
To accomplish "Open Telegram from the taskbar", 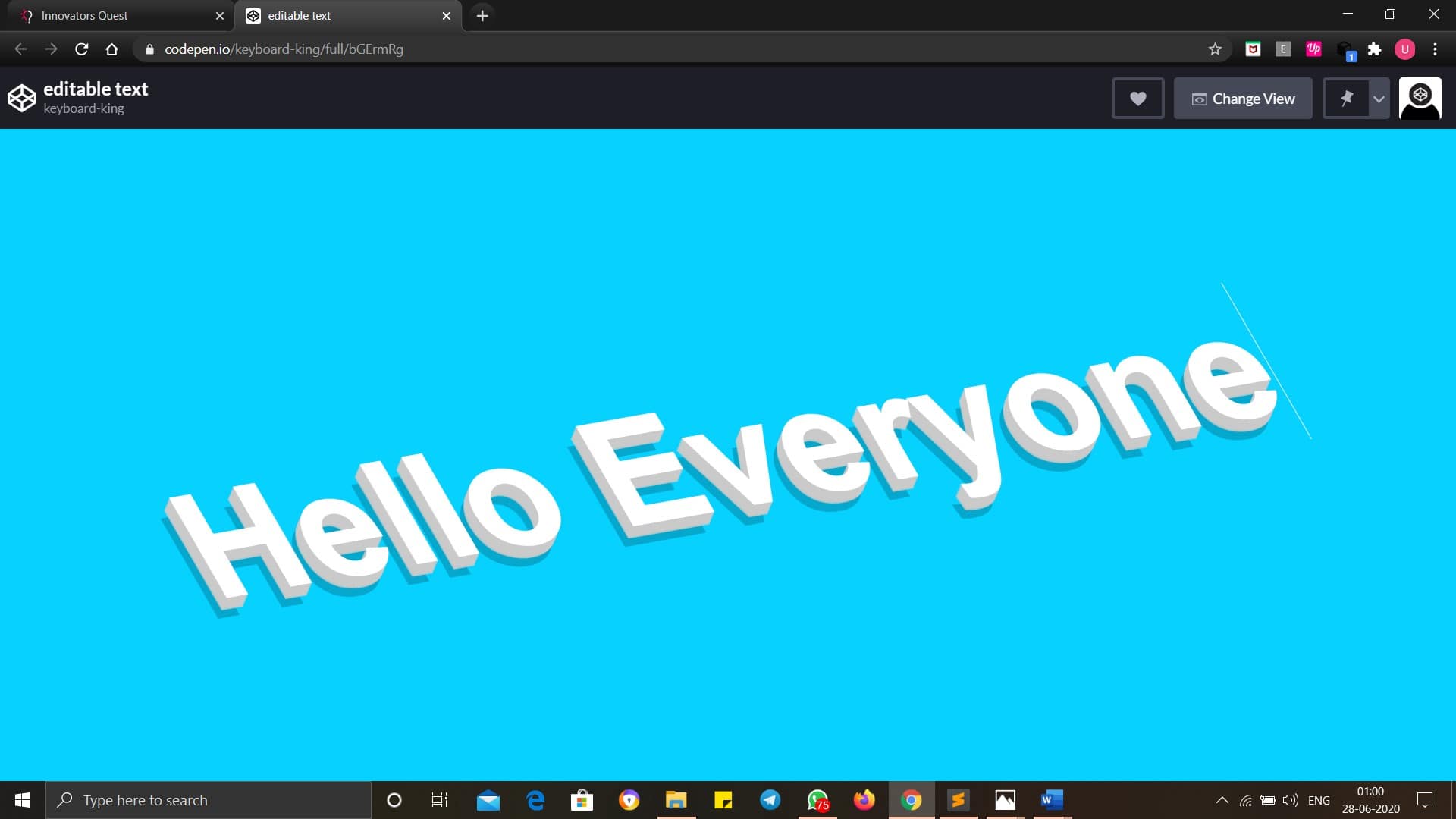I will point(770,800).
